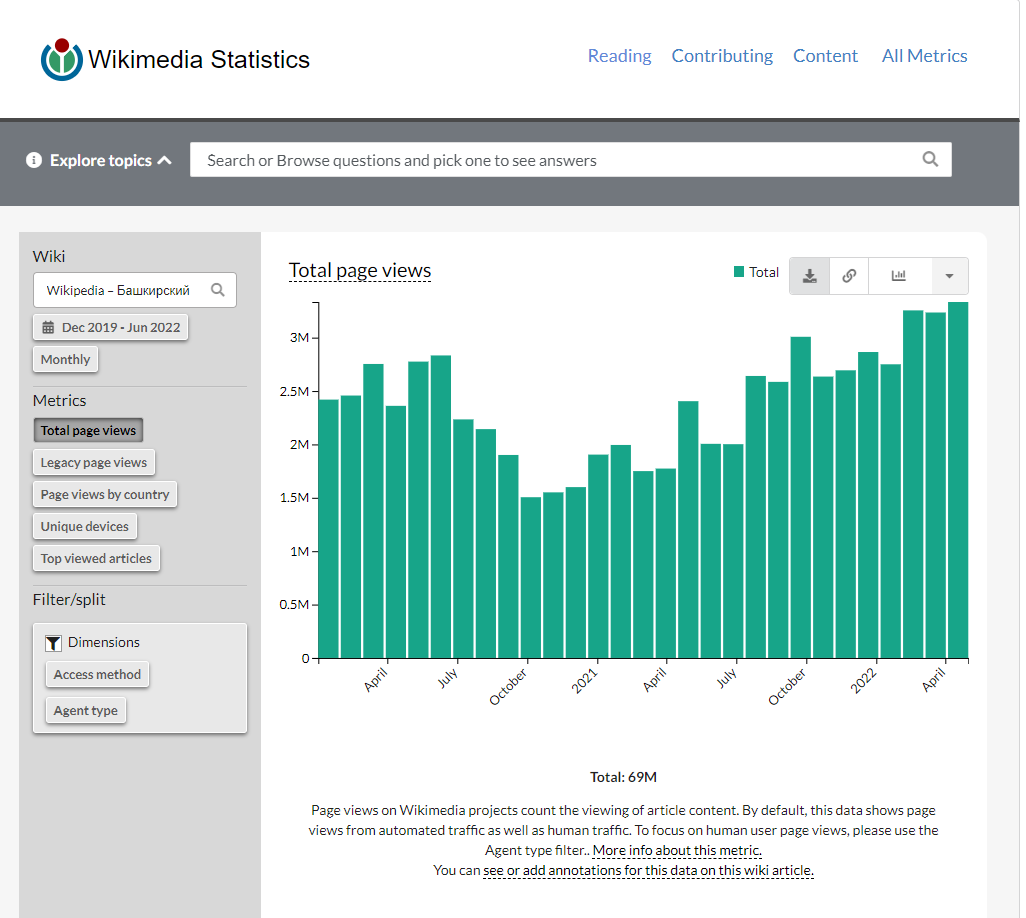Click the 2022 axis label
This screenshot has width=1026, height=918.
coord(863,681)
